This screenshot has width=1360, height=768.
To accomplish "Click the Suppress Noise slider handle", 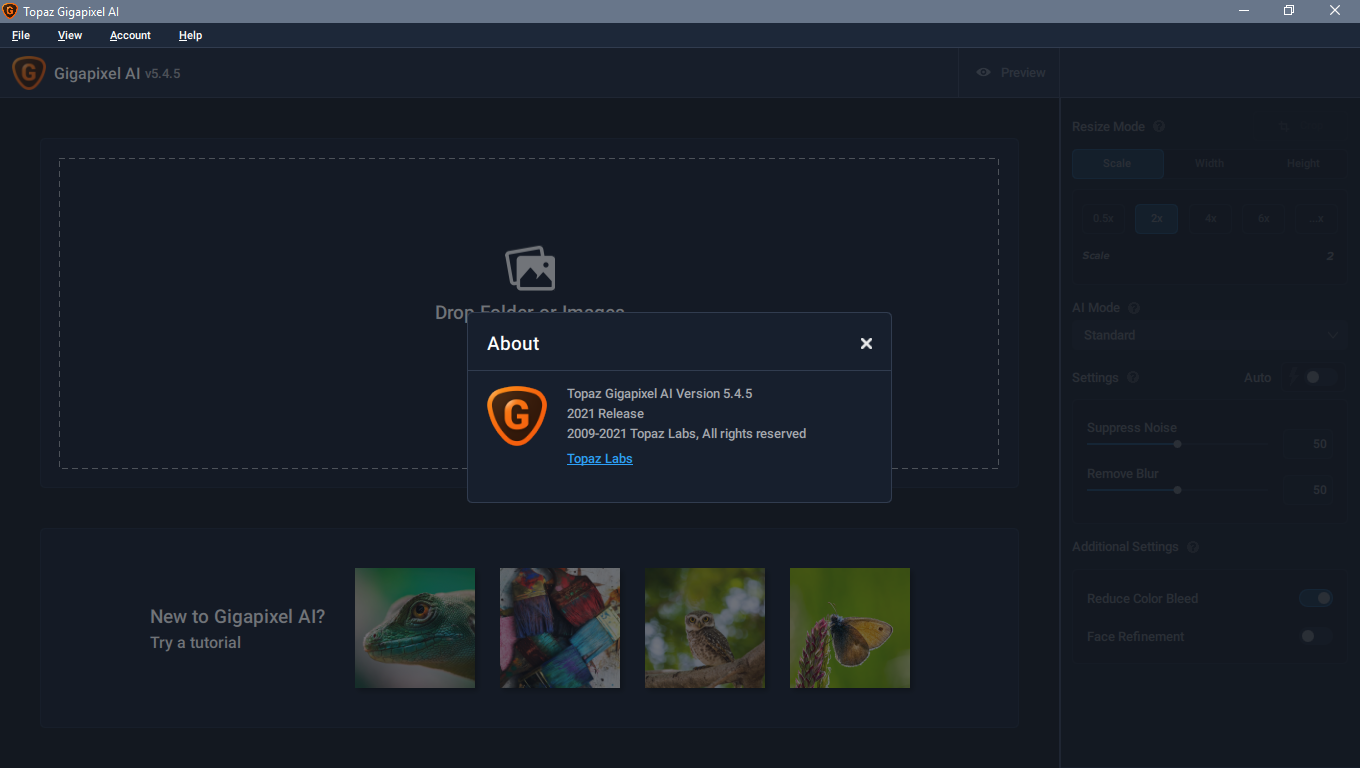I will (1178, 444).
